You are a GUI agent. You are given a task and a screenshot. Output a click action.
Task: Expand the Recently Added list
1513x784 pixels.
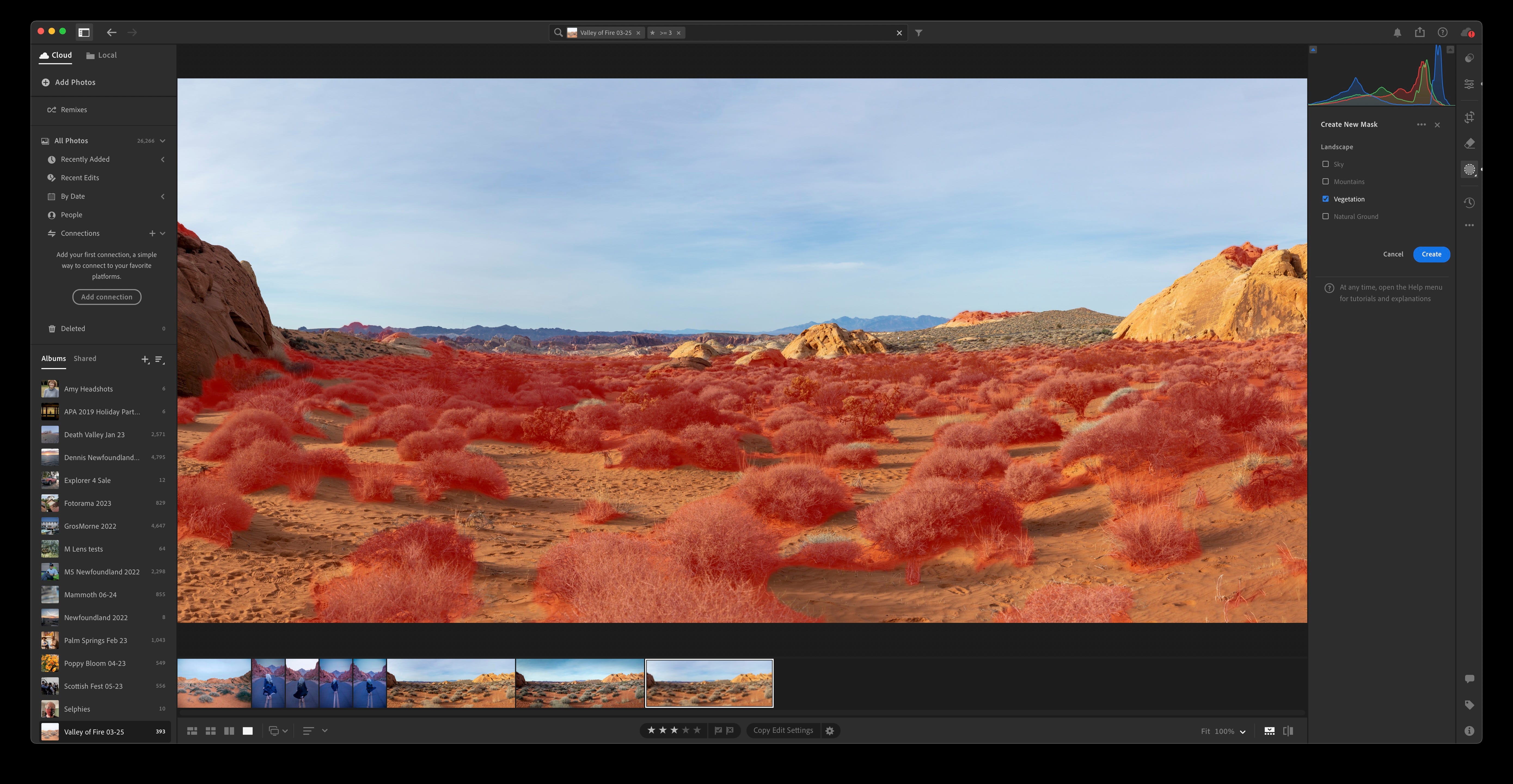(163, 160)
